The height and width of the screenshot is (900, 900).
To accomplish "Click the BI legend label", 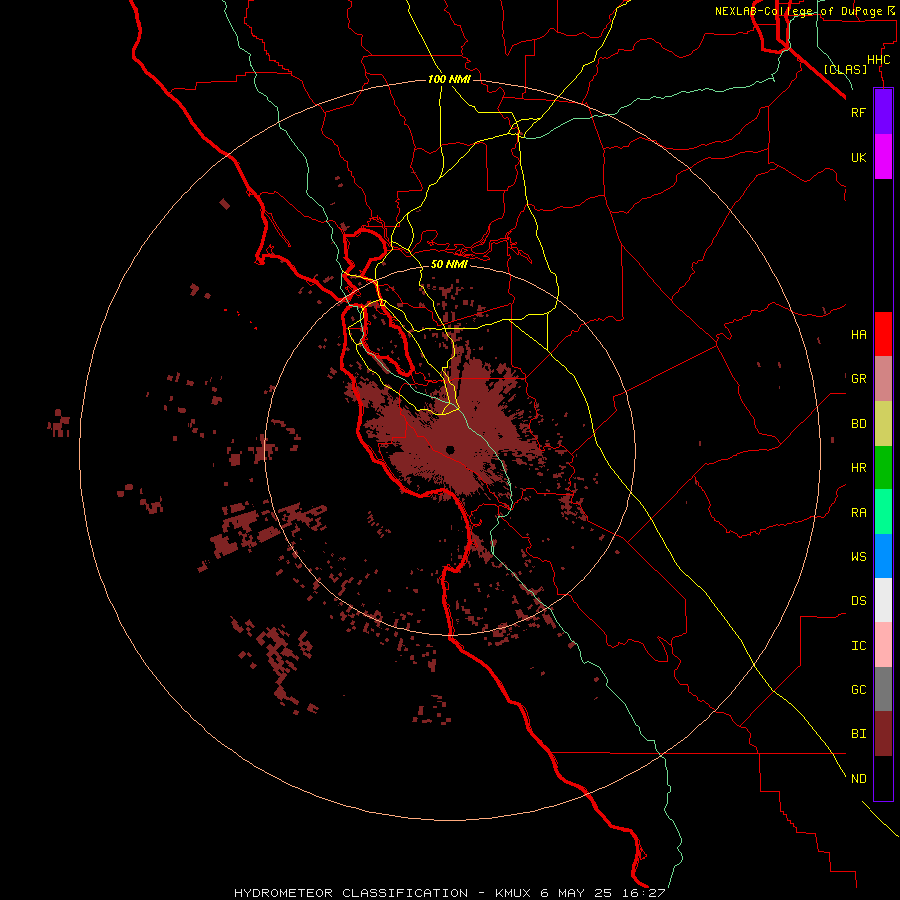I will pyautogui.click(x=858, y=734).
